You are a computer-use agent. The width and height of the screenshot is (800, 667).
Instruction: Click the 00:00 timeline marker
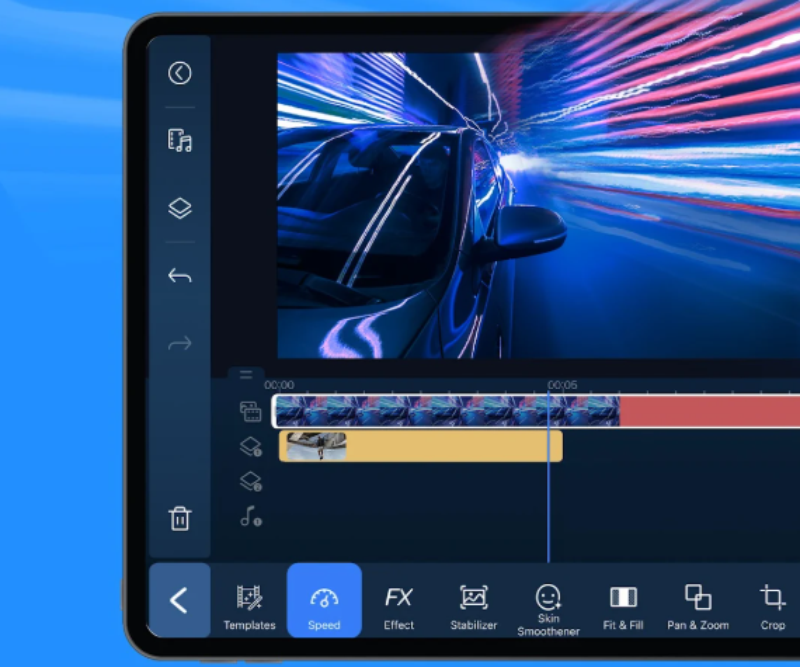pos(279,385)
